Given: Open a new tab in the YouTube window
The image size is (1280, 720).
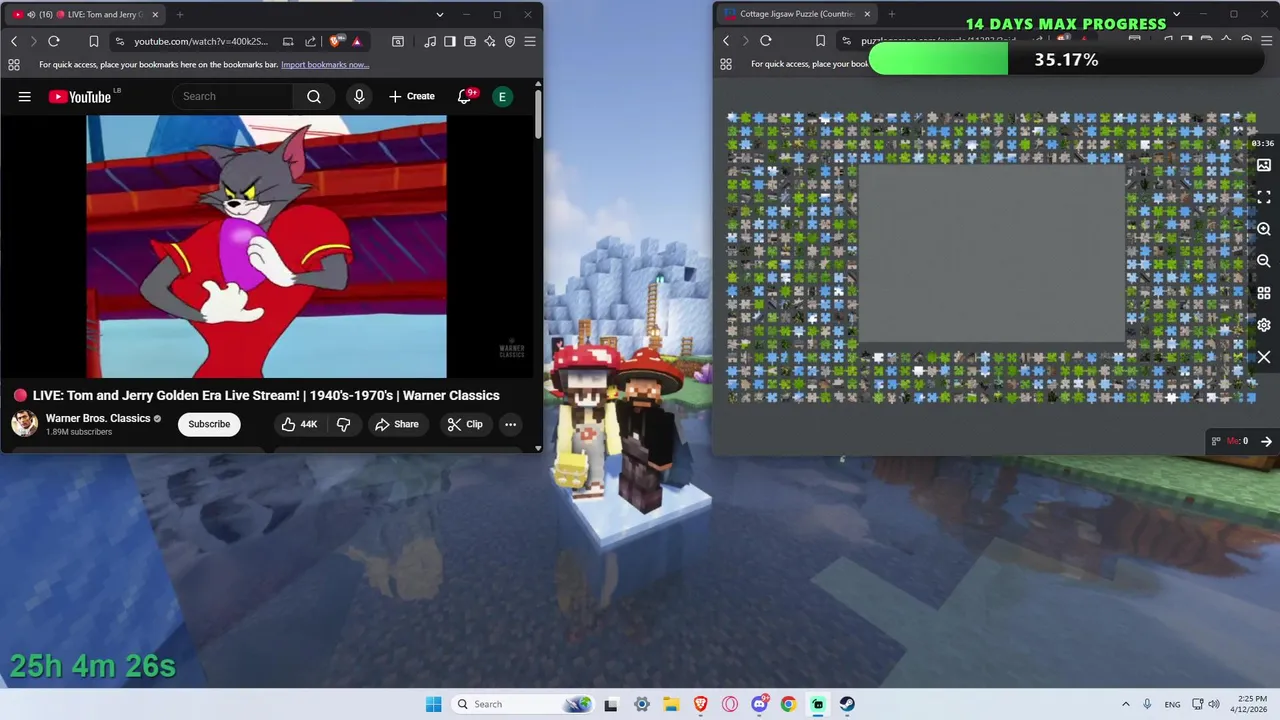Looking at the screenshot, I should pos(180,15).
